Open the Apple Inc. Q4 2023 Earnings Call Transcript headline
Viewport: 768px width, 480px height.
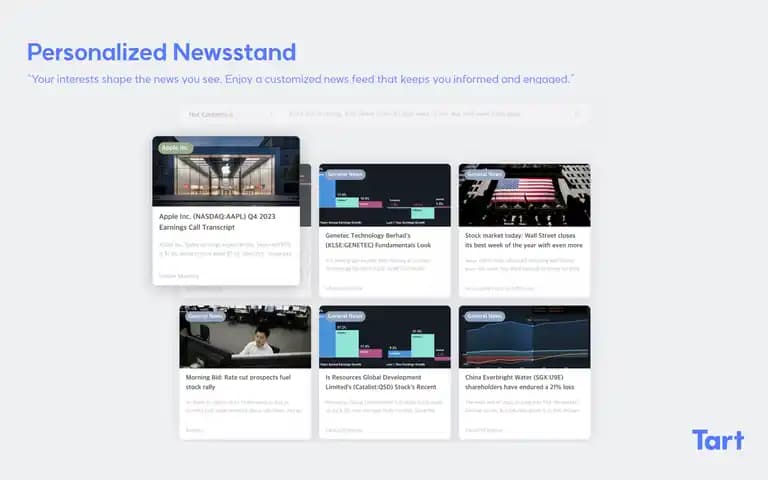tap(217, 222)
